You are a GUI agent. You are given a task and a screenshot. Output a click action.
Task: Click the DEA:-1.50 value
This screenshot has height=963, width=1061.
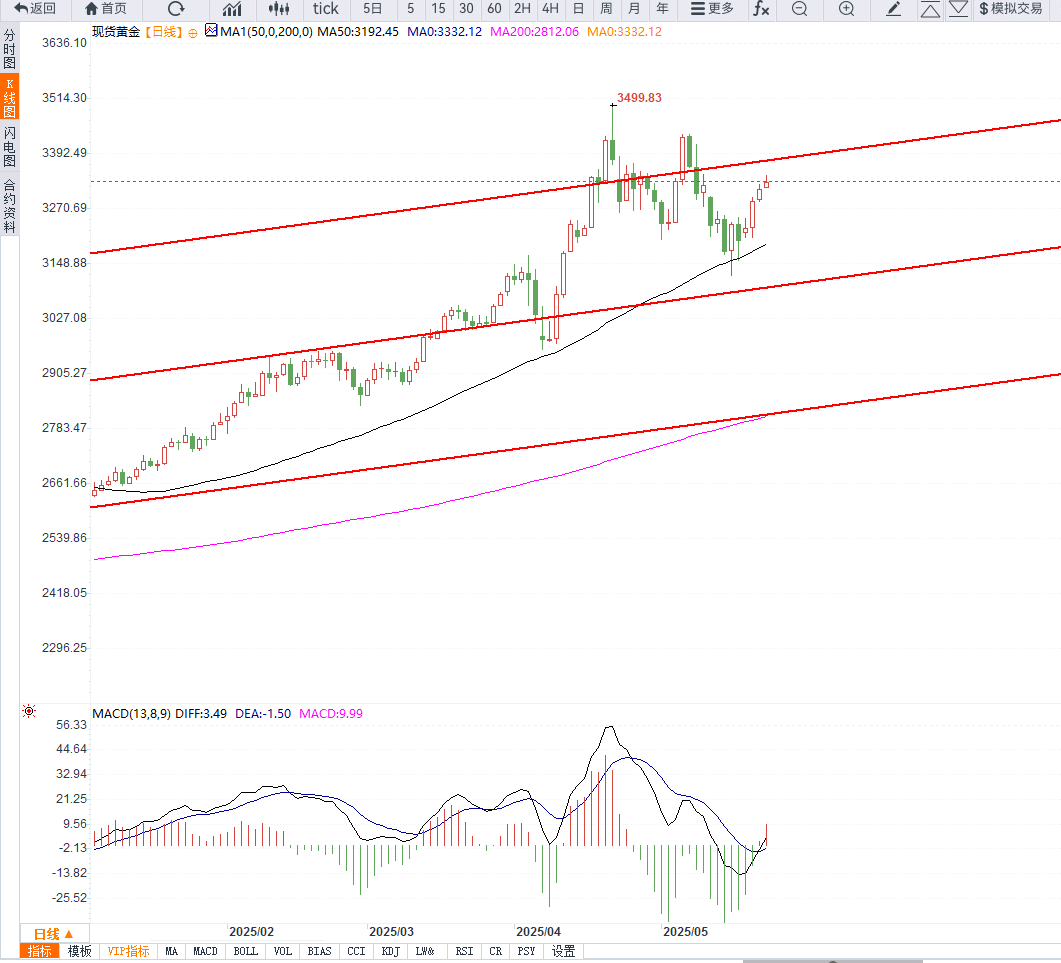tap(263, 713)
